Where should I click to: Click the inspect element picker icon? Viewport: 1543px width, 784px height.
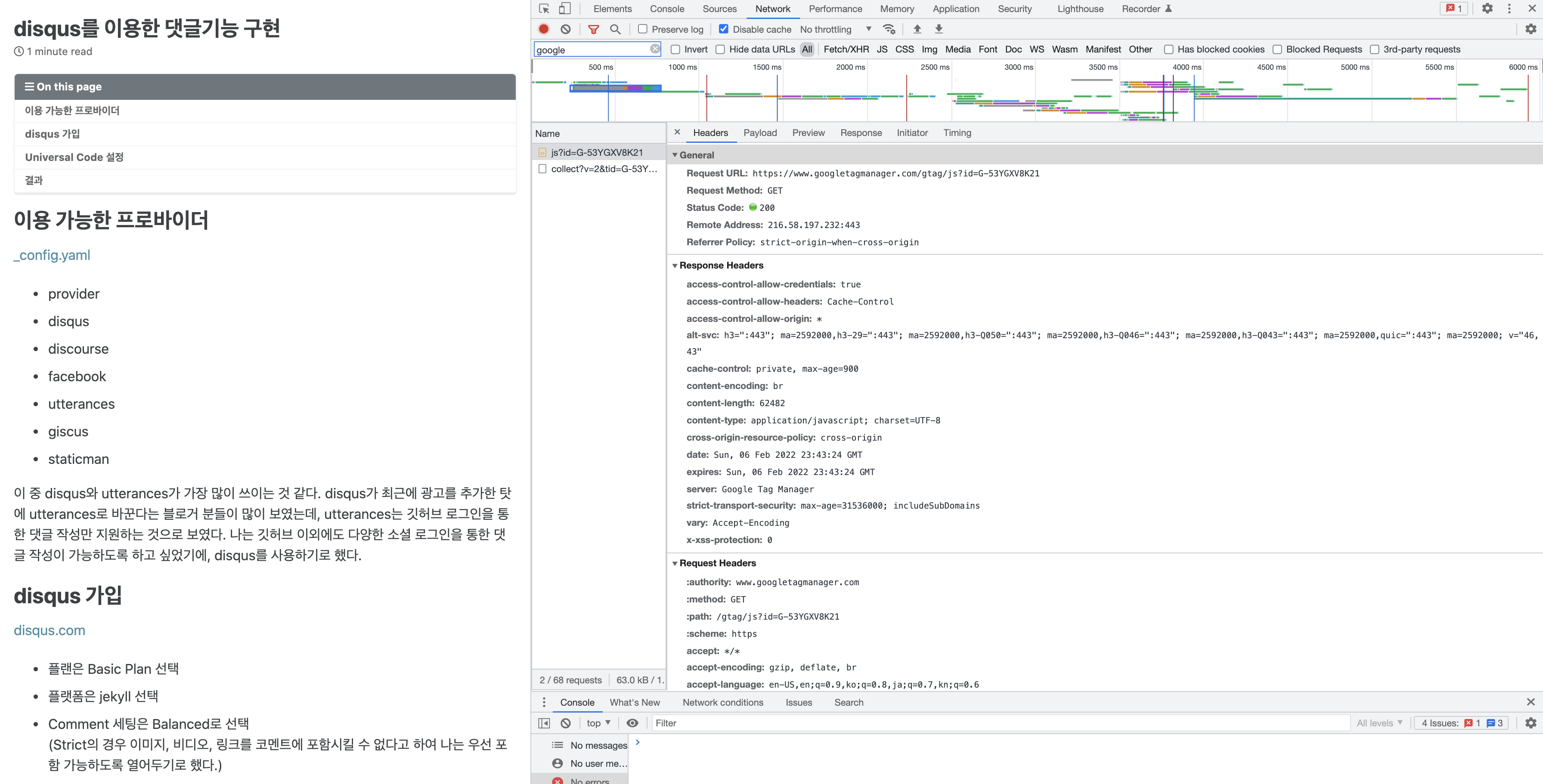point(544,8)
